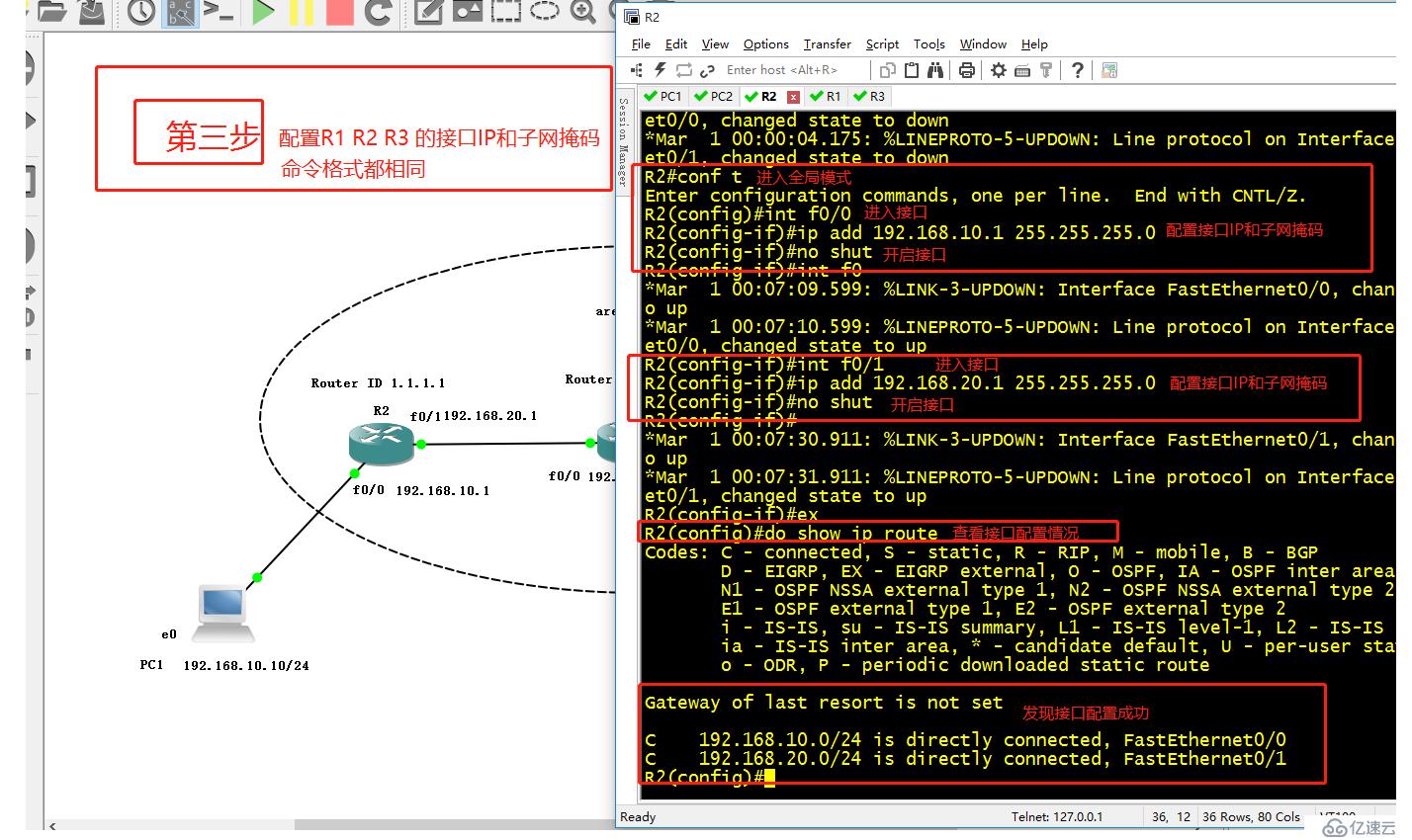
Task: Open Tools menu in SecureCRT
Action: 929,44
